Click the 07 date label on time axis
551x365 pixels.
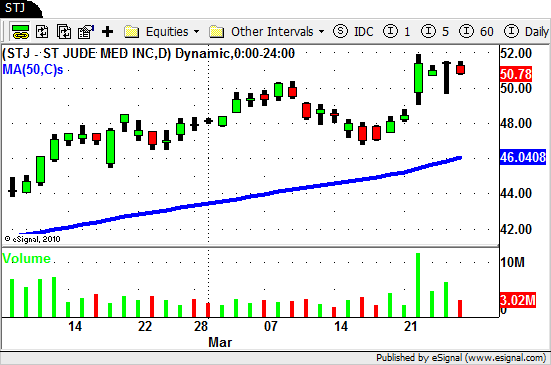point(271,326)
